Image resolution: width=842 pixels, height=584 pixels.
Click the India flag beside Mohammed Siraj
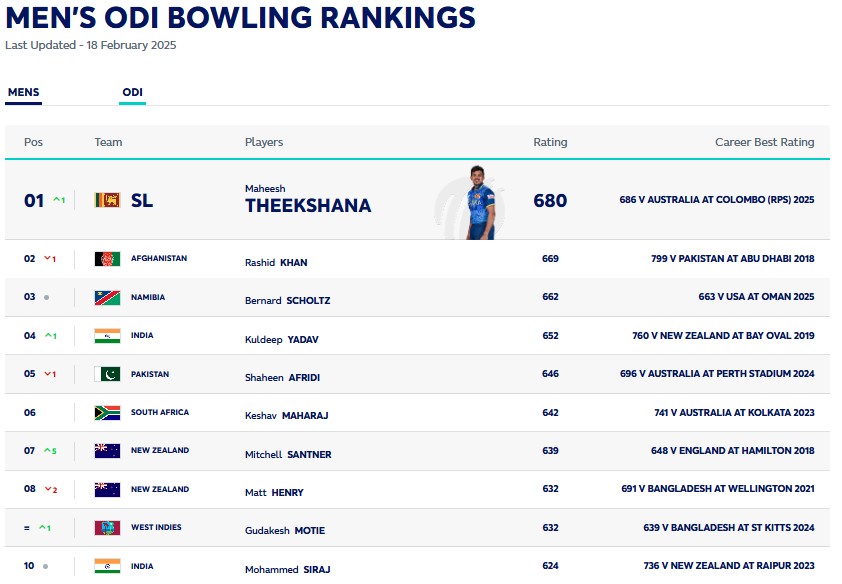(x=107, y=566)
